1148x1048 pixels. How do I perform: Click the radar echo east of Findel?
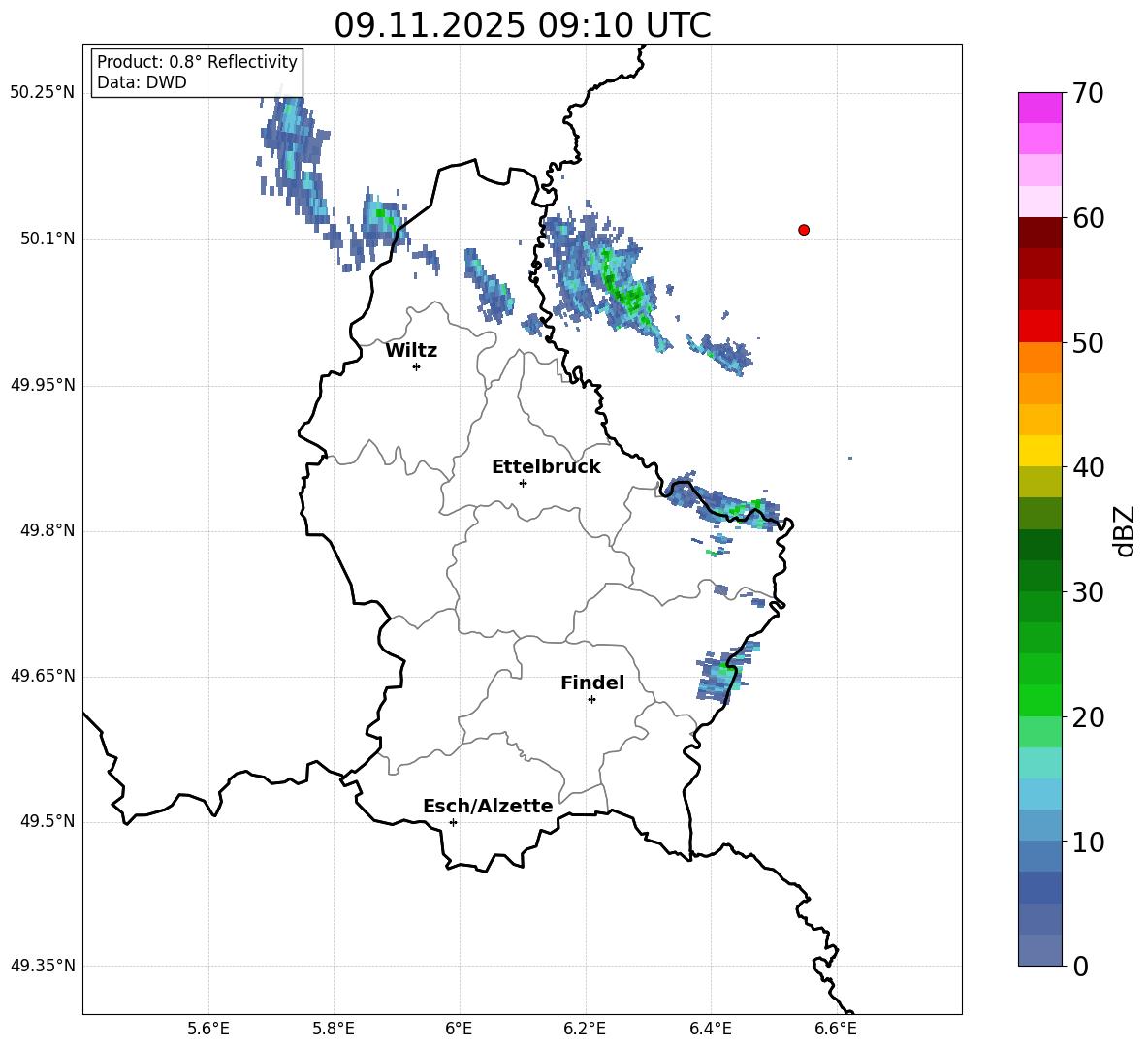pyautogui.click(x=725, y=675)
